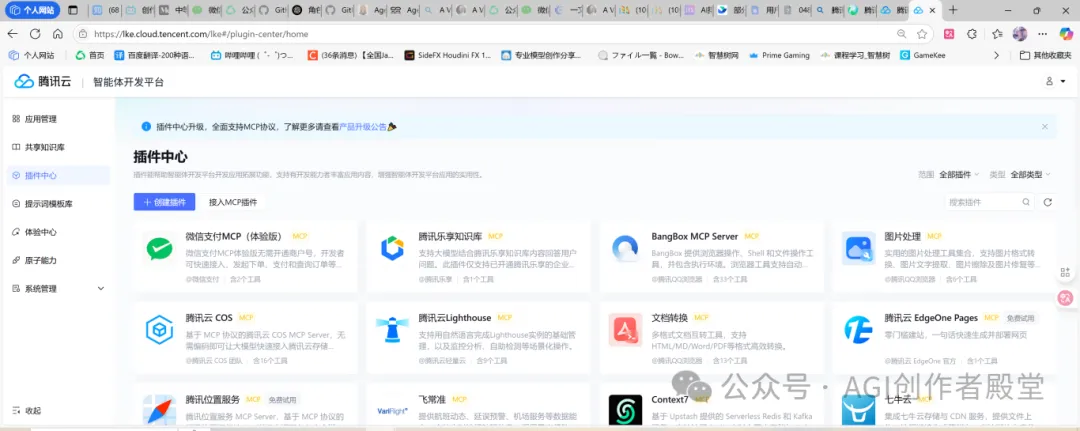Click the zoom magnifier in address bar
The image size is (1080, 431).
(902, 34)
